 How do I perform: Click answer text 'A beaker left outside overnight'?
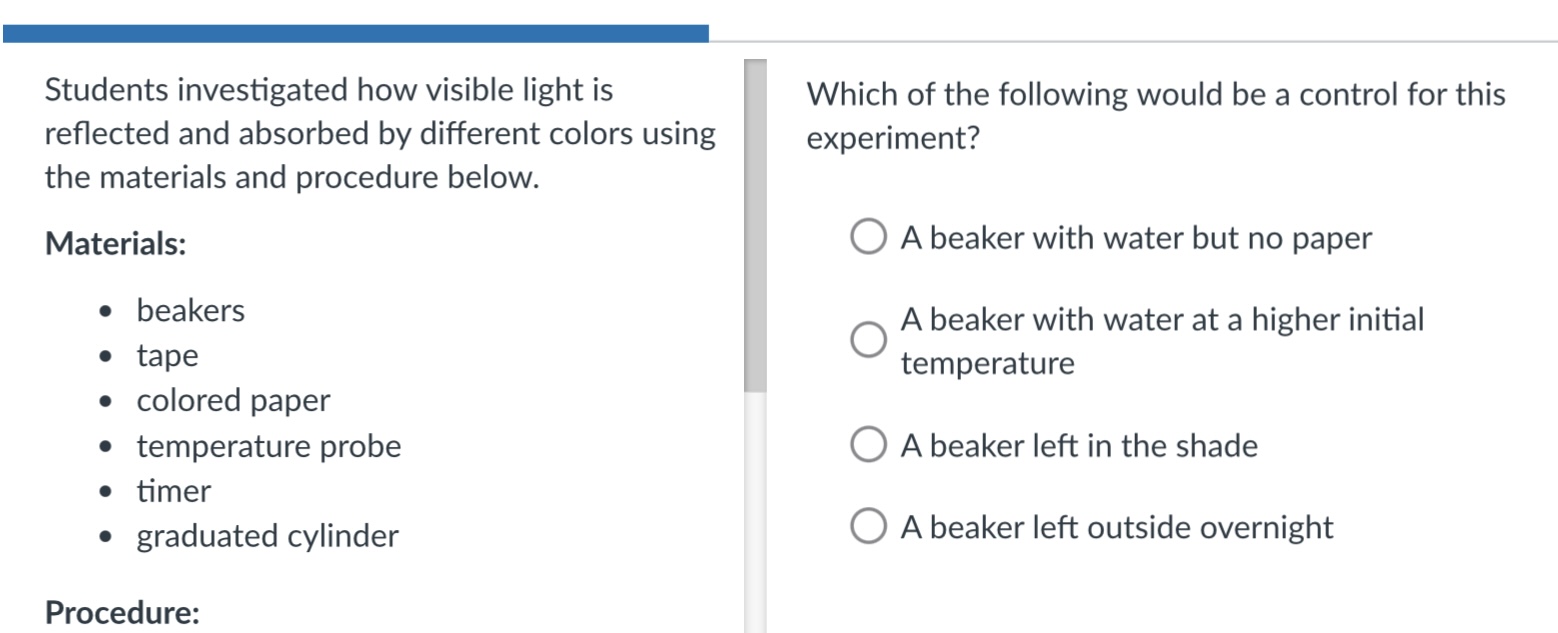[x=1117, y=527]
